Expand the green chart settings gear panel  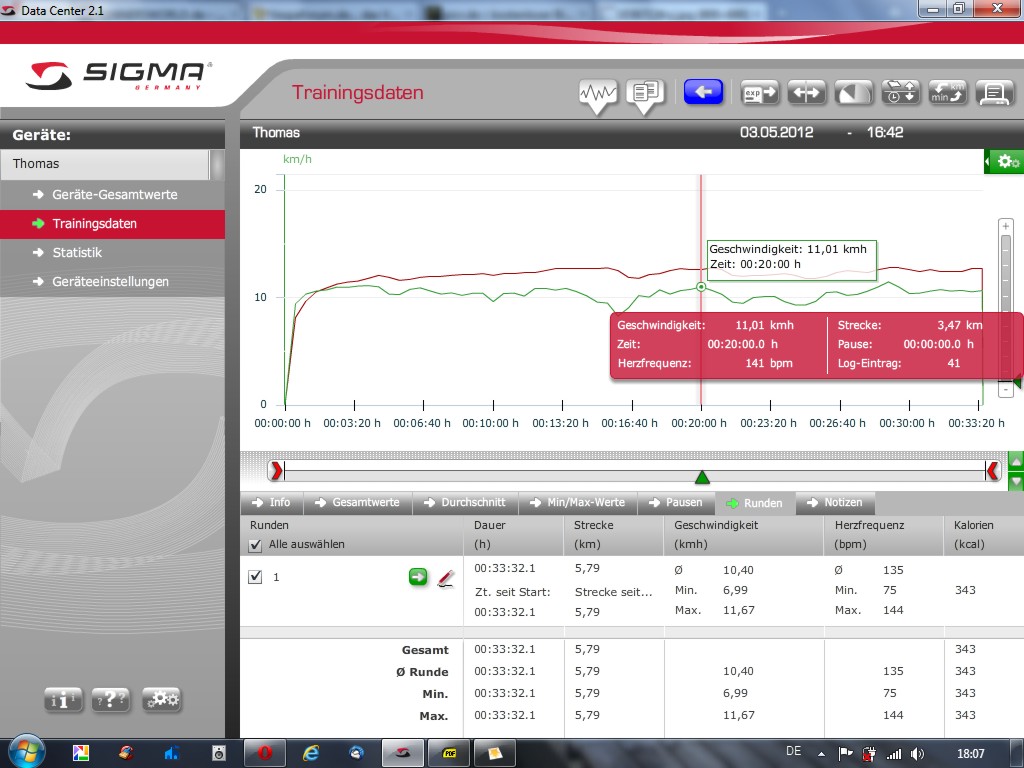pyautogui.click(x=1004, y=162)
